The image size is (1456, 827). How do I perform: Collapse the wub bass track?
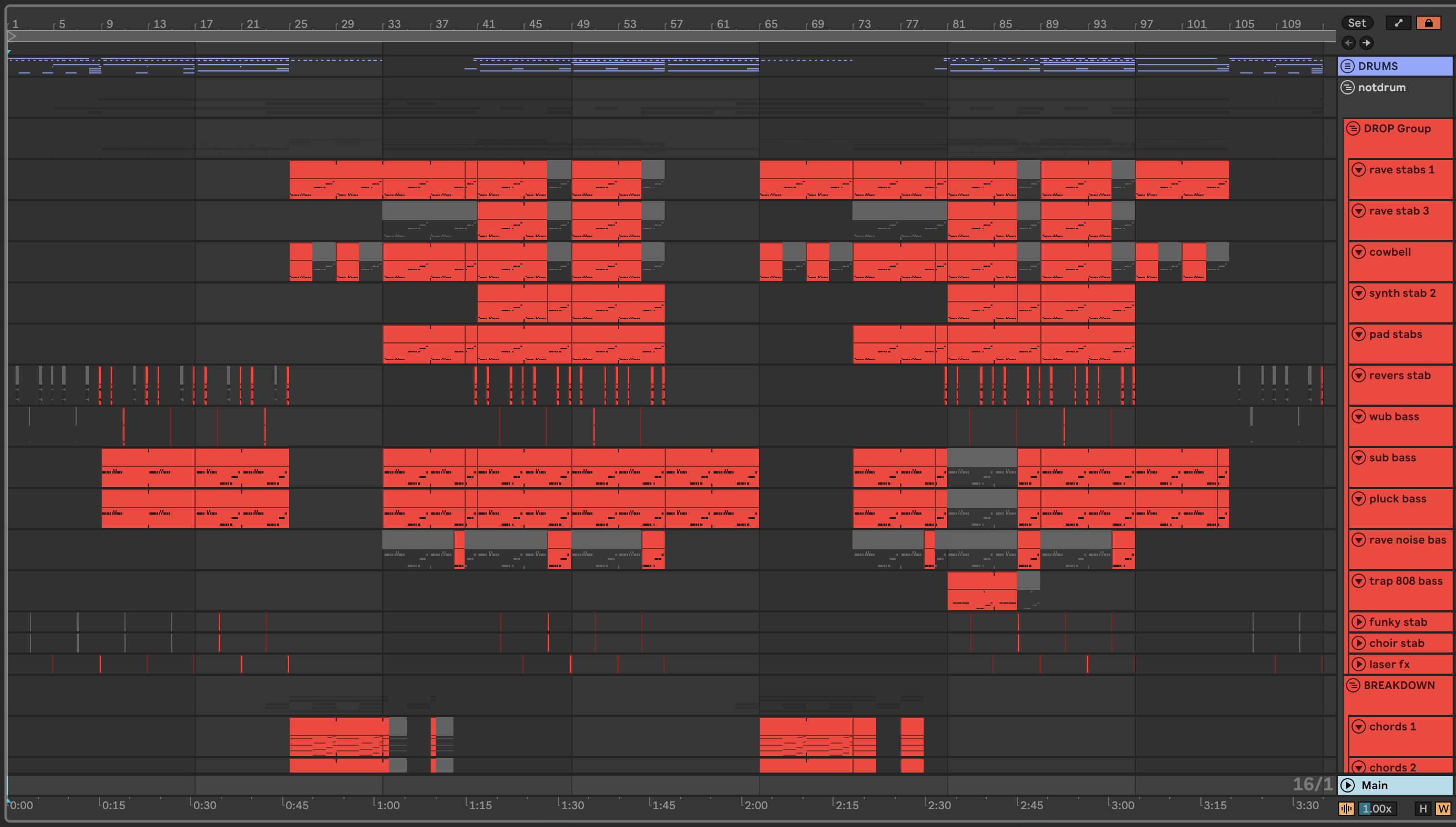click(1358, 416)
